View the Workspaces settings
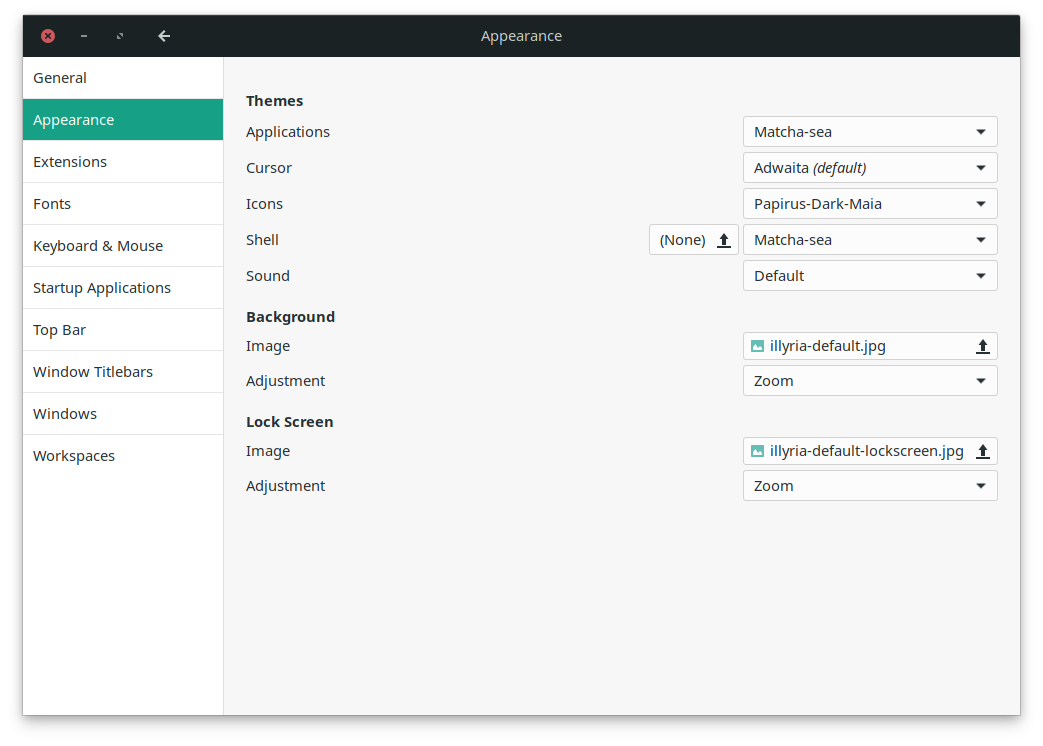This screenshot has height=746, width=1043. pyautogui.click(x=74, y=455)
